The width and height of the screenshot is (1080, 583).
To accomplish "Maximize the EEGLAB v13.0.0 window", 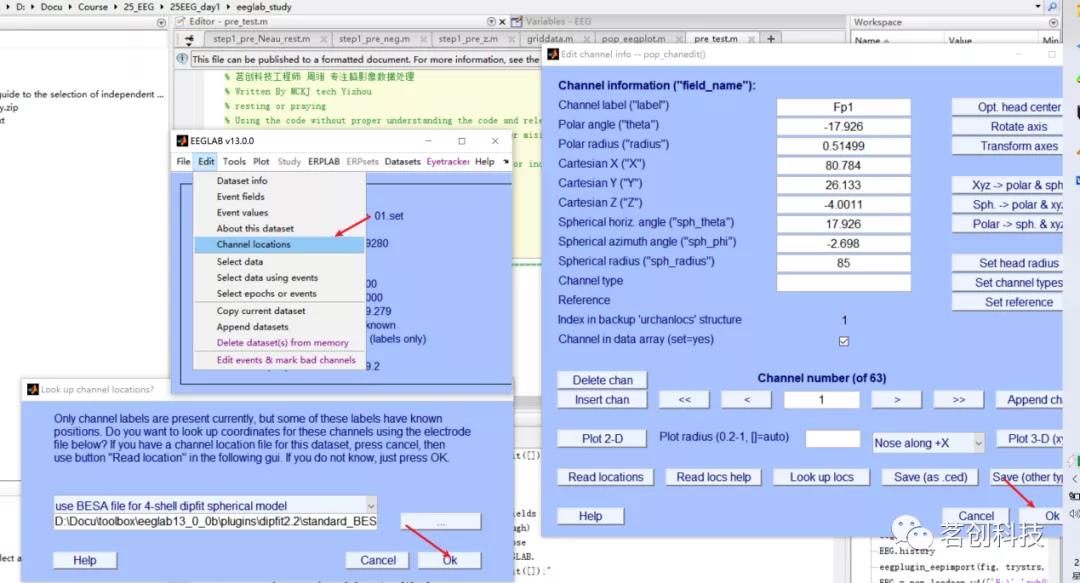I will point(461,141).
